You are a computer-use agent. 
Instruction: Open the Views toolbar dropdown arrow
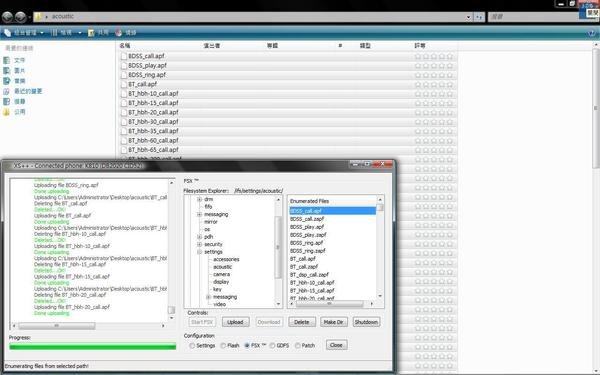tap(80, 33)
